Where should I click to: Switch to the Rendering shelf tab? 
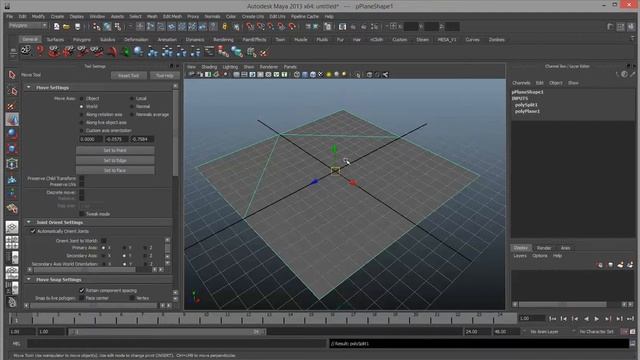click(x=223, y=40)
